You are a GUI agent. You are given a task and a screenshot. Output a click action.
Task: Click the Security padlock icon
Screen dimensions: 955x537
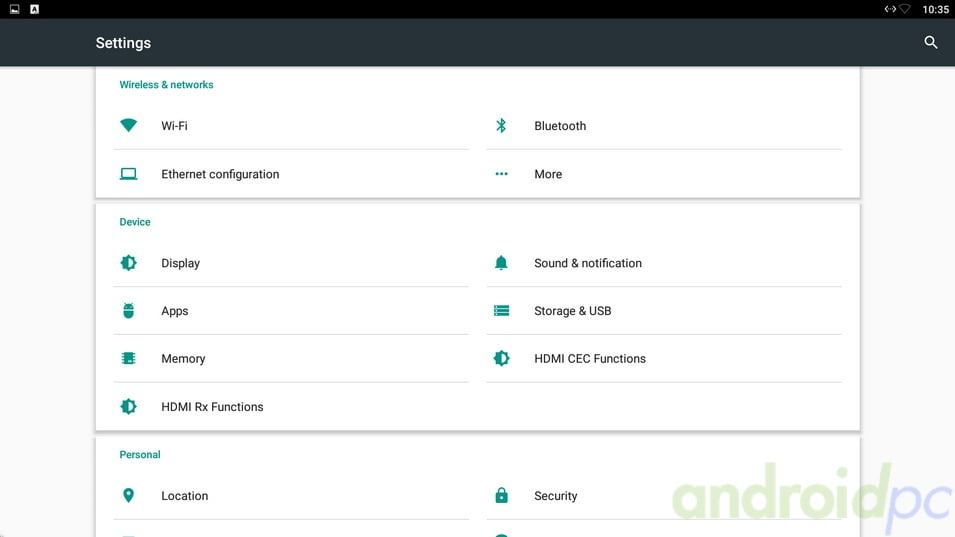501,495
